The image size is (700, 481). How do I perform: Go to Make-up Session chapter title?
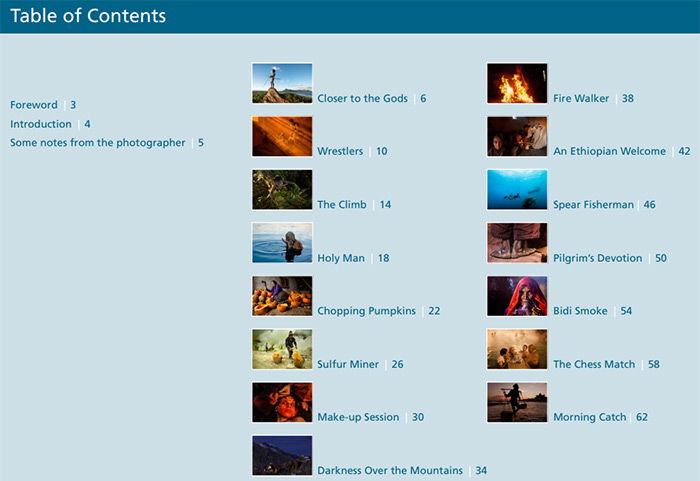(x=358, y=417)
